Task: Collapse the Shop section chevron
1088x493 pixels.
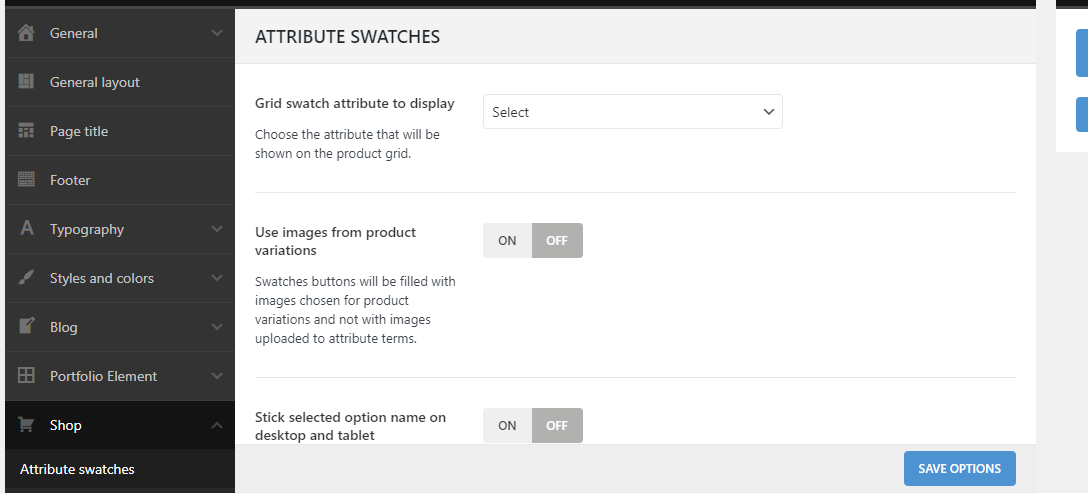Action: coord(217,425)
